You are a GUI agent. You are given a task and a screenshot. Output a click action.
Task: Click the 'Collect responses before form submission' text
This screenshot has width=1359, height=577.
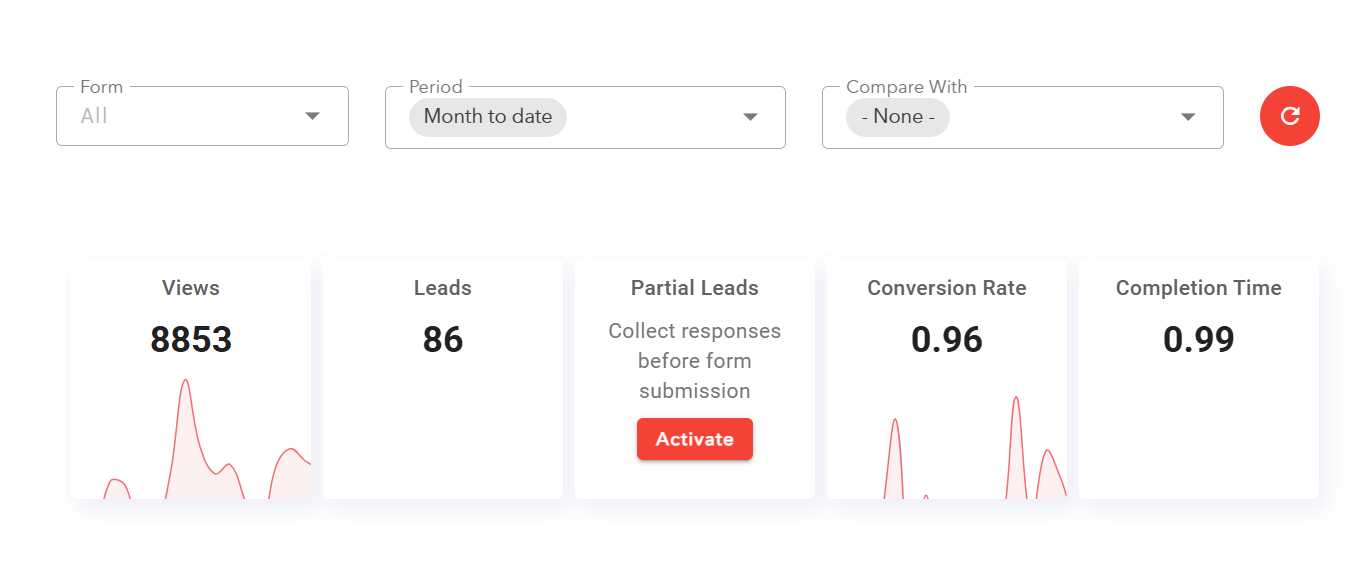click(695, 361)
